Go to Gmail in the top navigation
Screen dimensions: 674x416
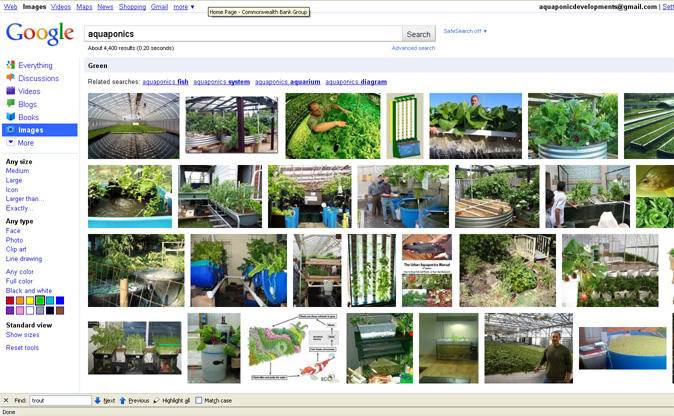coord(159,7)
